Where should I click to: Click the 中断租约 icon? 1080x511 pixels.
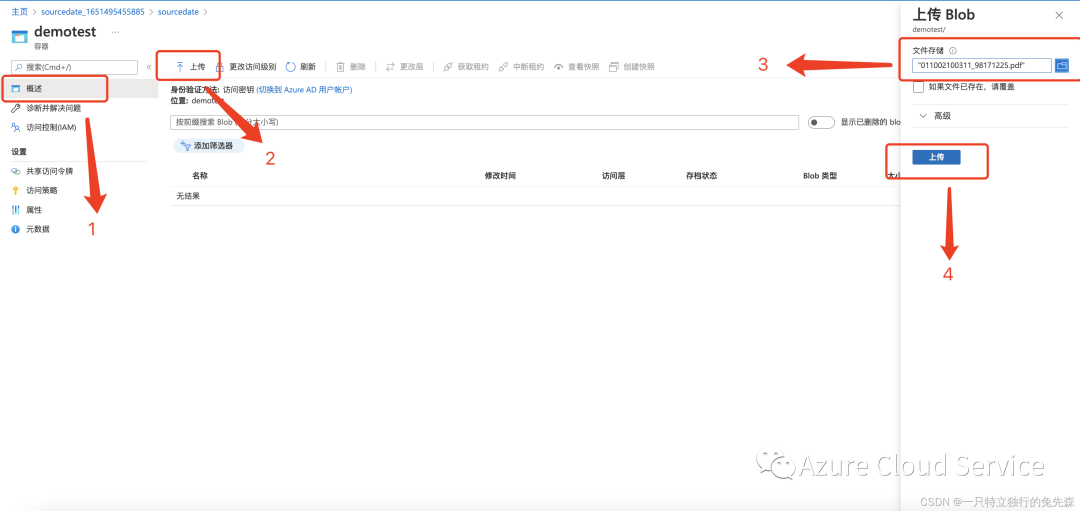pos(503,67)
